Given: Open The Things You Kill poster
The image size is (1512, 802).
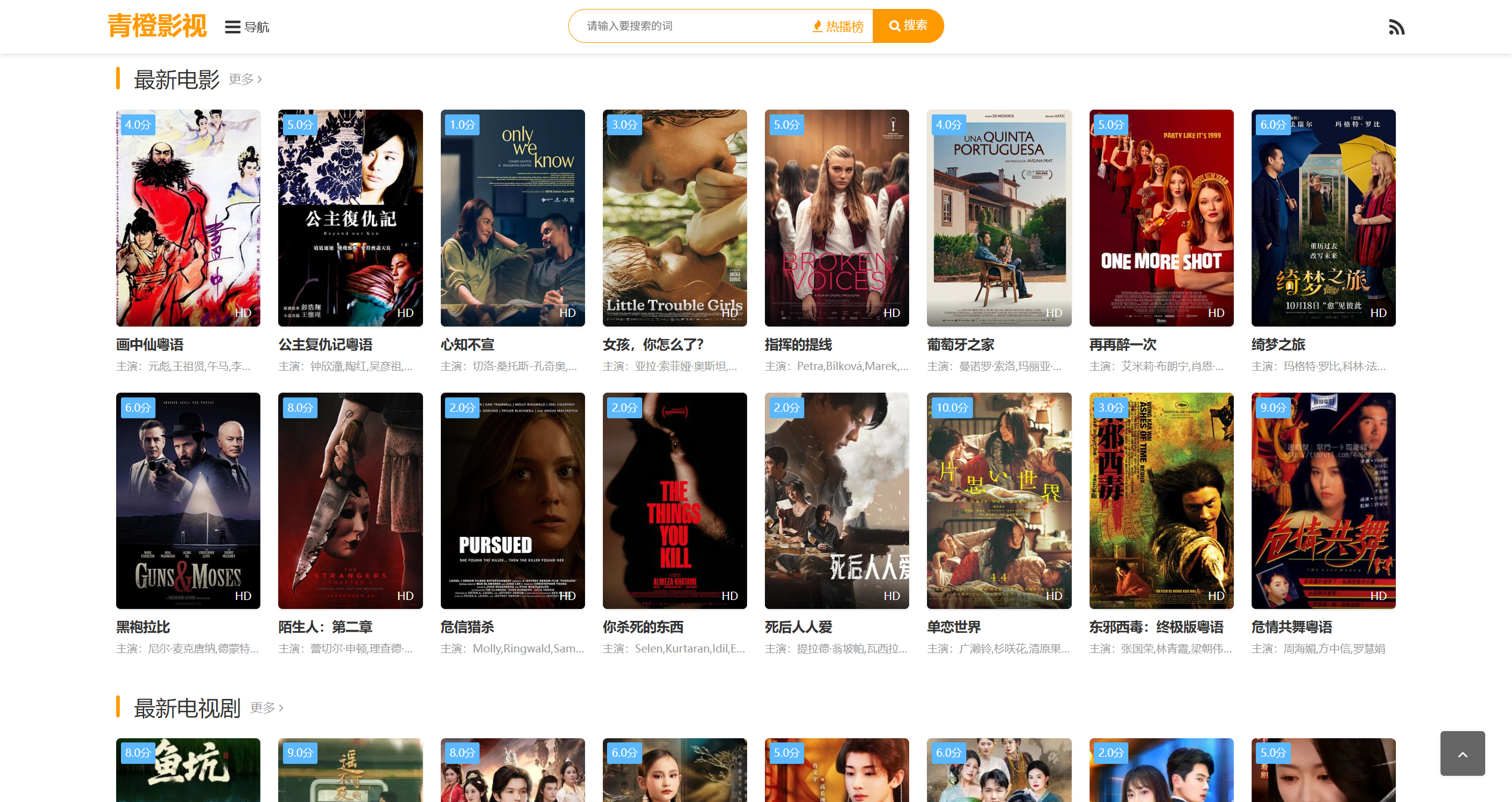Looking at the screenshot, I should click(x=674, y=501).
